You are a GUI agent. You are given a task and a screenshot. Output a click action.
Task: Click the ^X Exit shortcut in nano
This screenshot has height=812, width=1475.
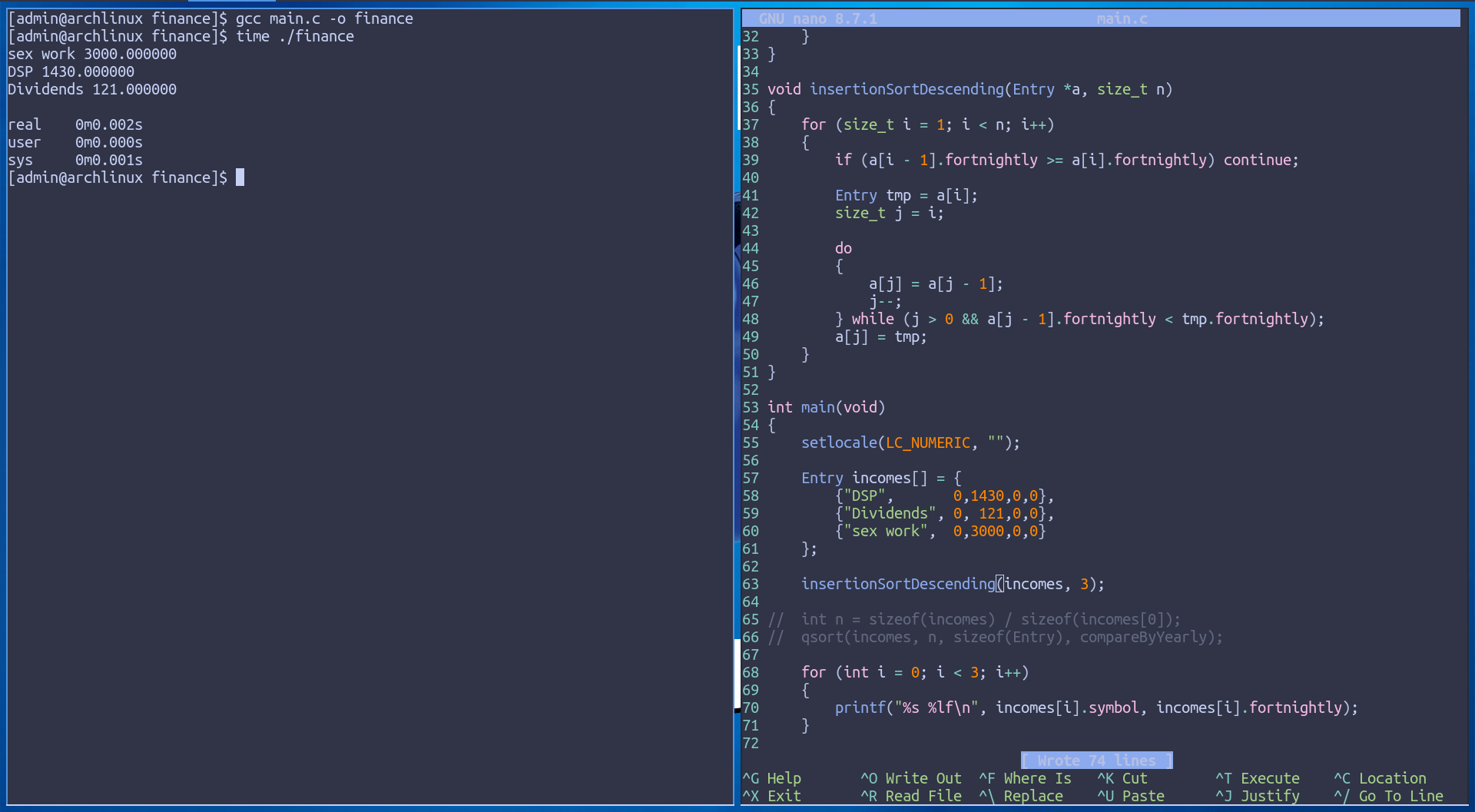771,796
